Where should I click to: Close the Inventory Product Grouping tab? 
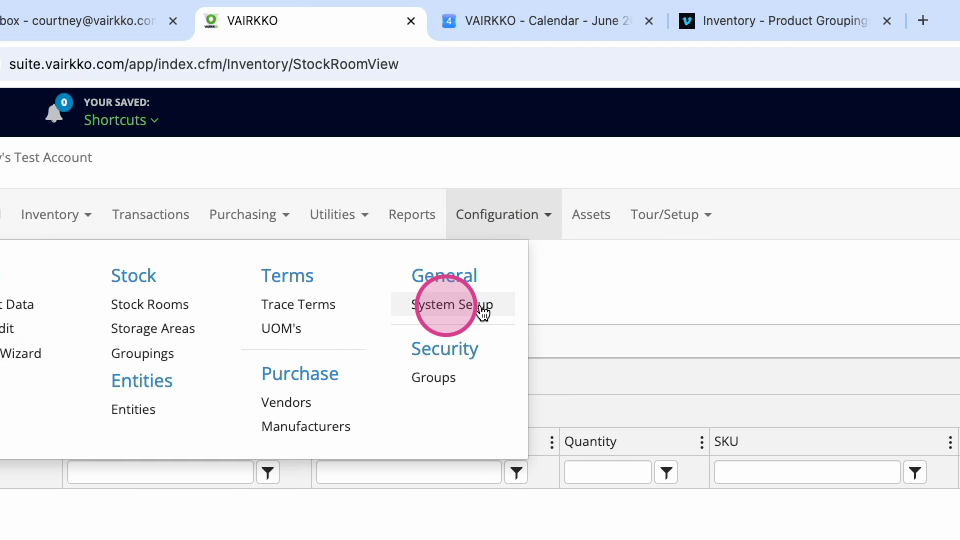(887, 21)
